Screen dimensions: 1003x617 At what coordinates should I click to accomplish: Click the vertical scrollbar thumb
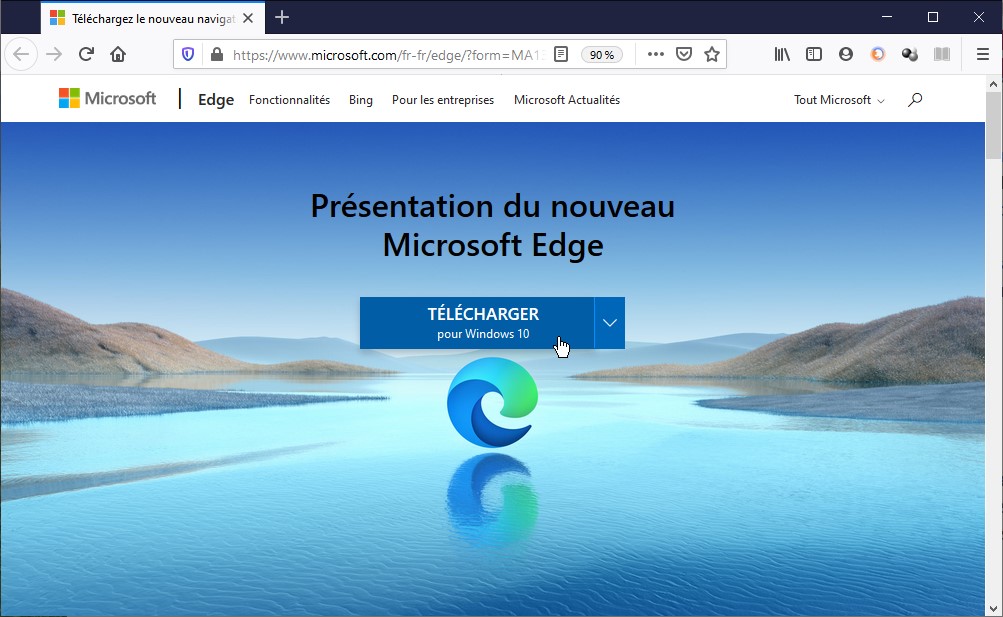click(993, 125)
